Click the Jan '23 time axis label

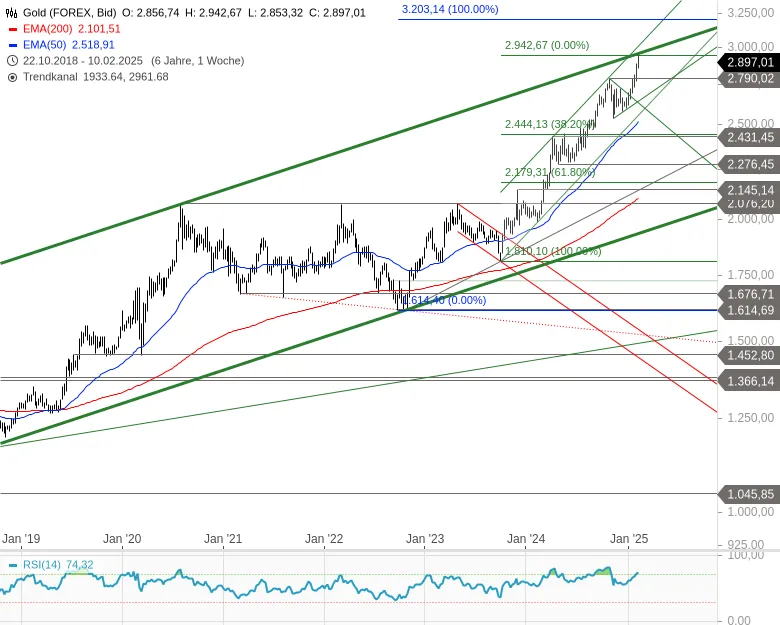click(x=425, y=539)
